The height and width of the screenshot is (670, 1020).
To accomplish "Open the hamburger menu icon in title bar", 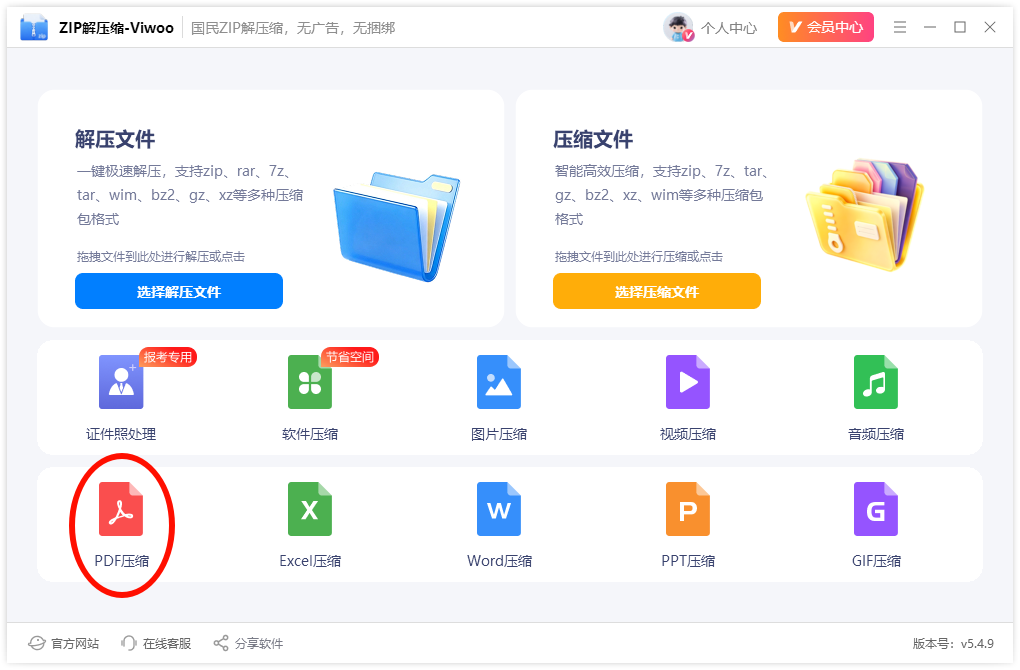I will 900,27.
